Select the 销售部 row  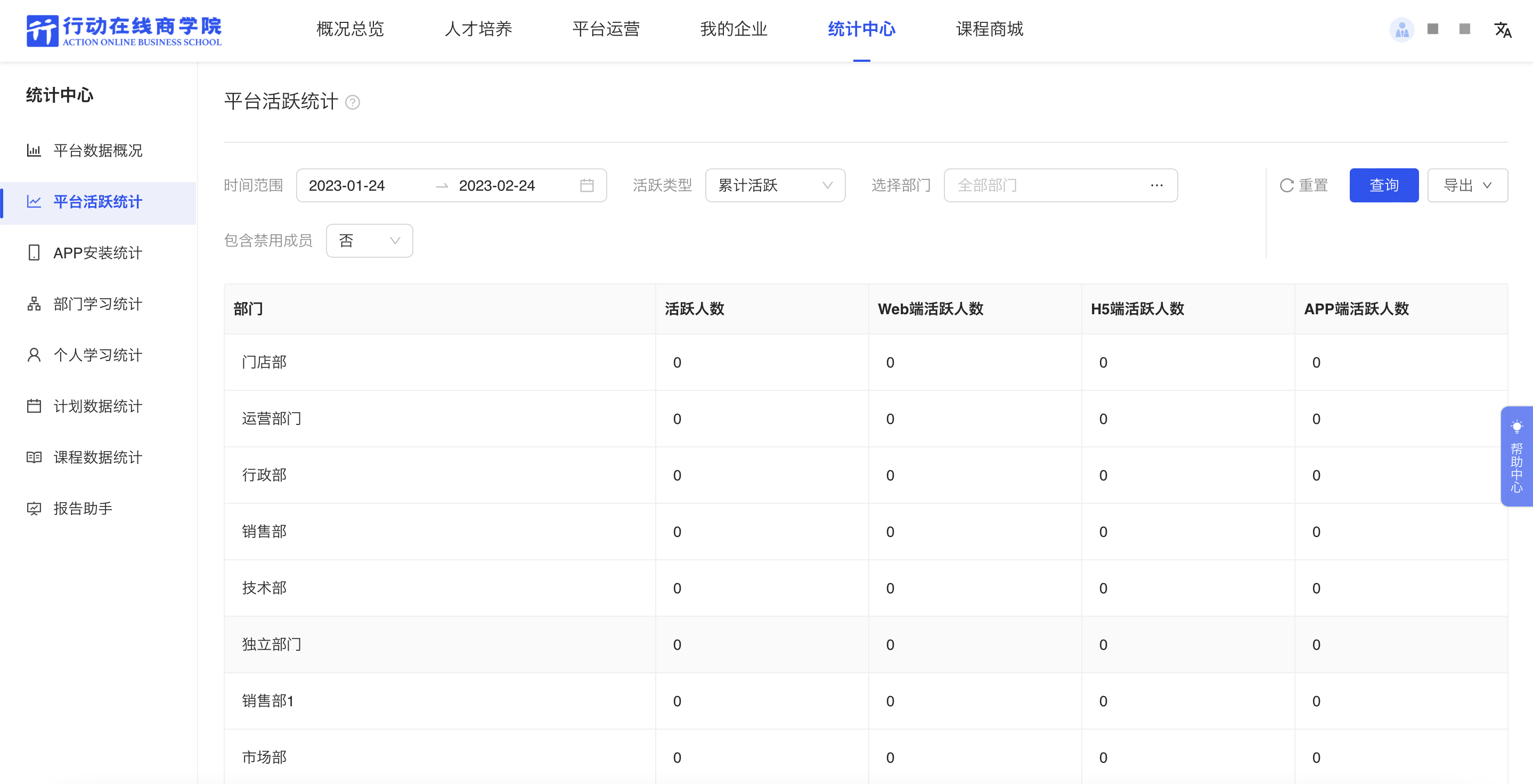coord(866,532)
